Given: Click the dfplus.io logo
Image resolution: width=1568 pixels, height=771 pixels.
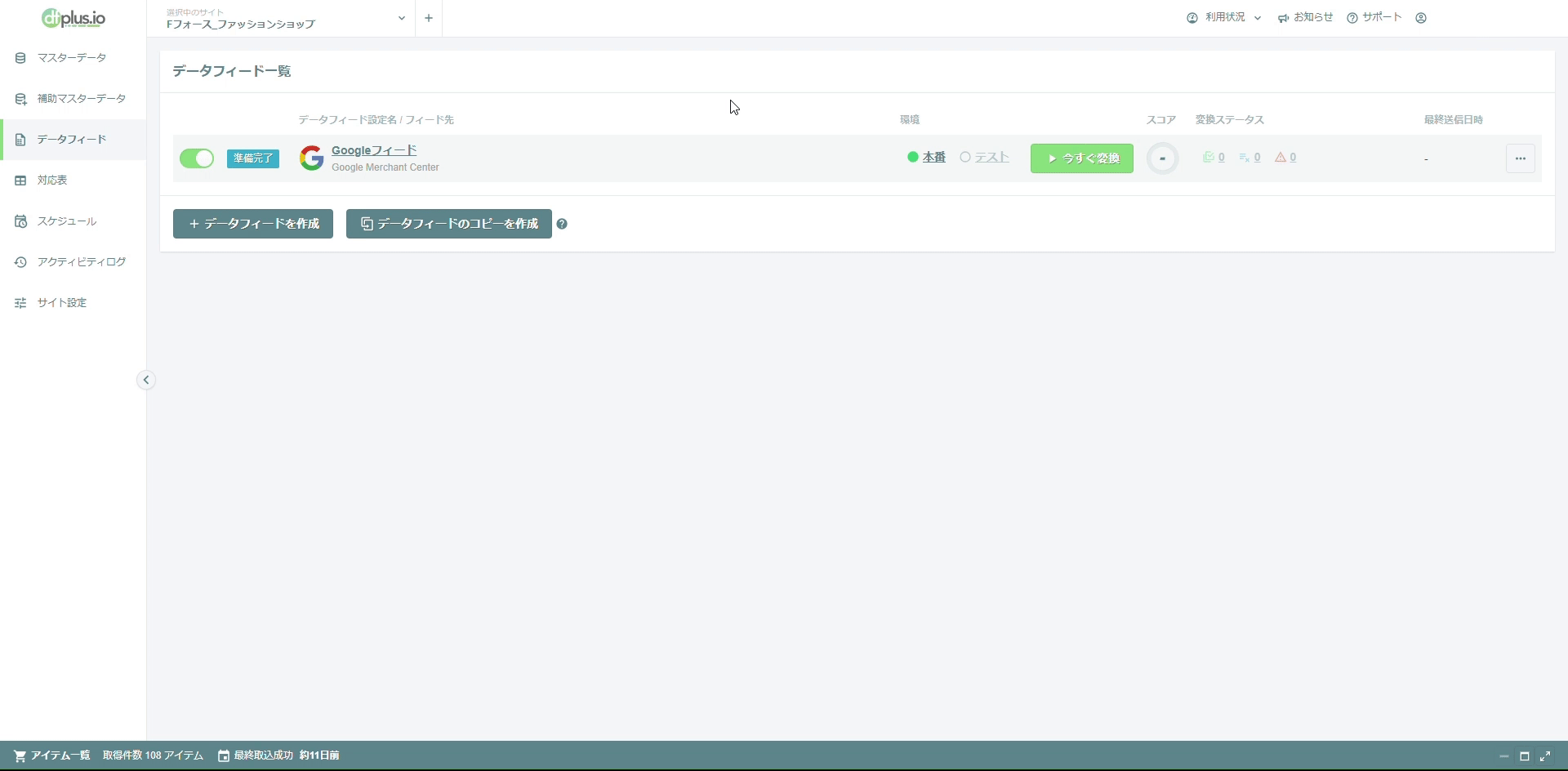Looking at the screenshot, I should coord(73,18).
